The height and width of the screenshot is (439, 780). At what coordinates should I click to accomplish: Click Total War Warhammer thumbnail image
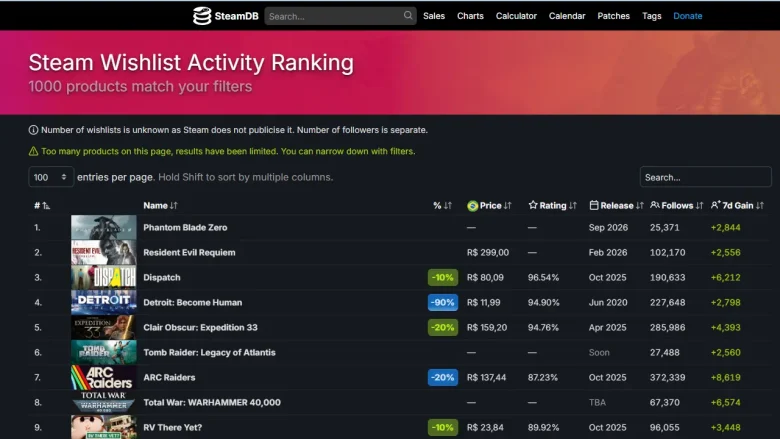point(103,402)
